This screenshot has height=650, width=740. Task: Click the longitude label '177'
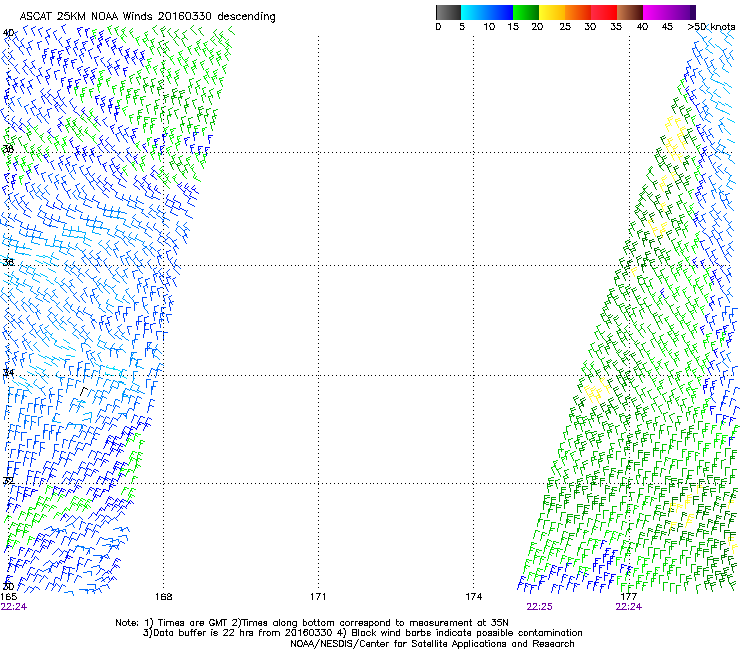coord(629,597)
